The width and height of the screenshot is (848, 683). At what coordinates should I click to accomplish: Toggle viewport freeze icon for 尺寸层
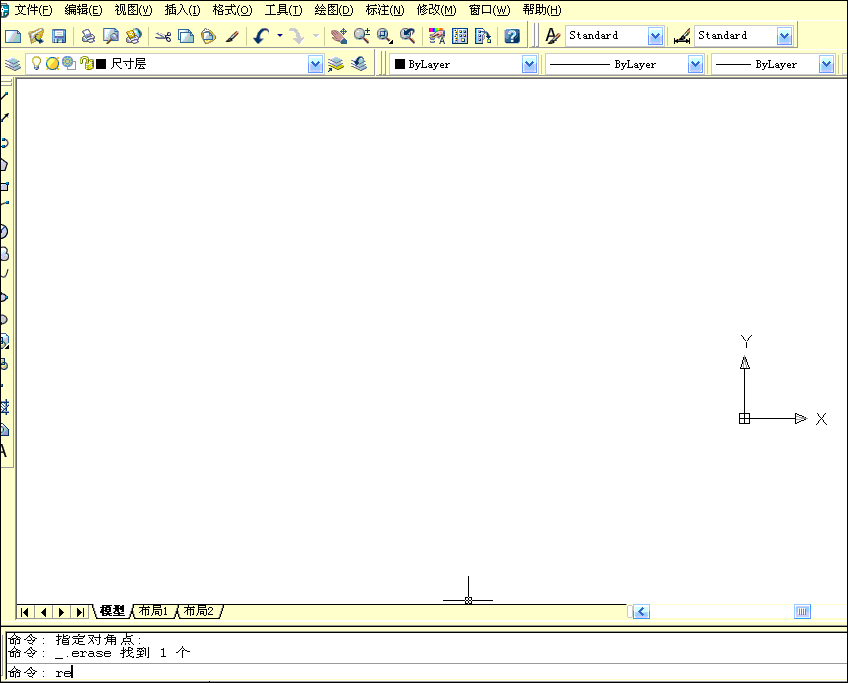68,63
